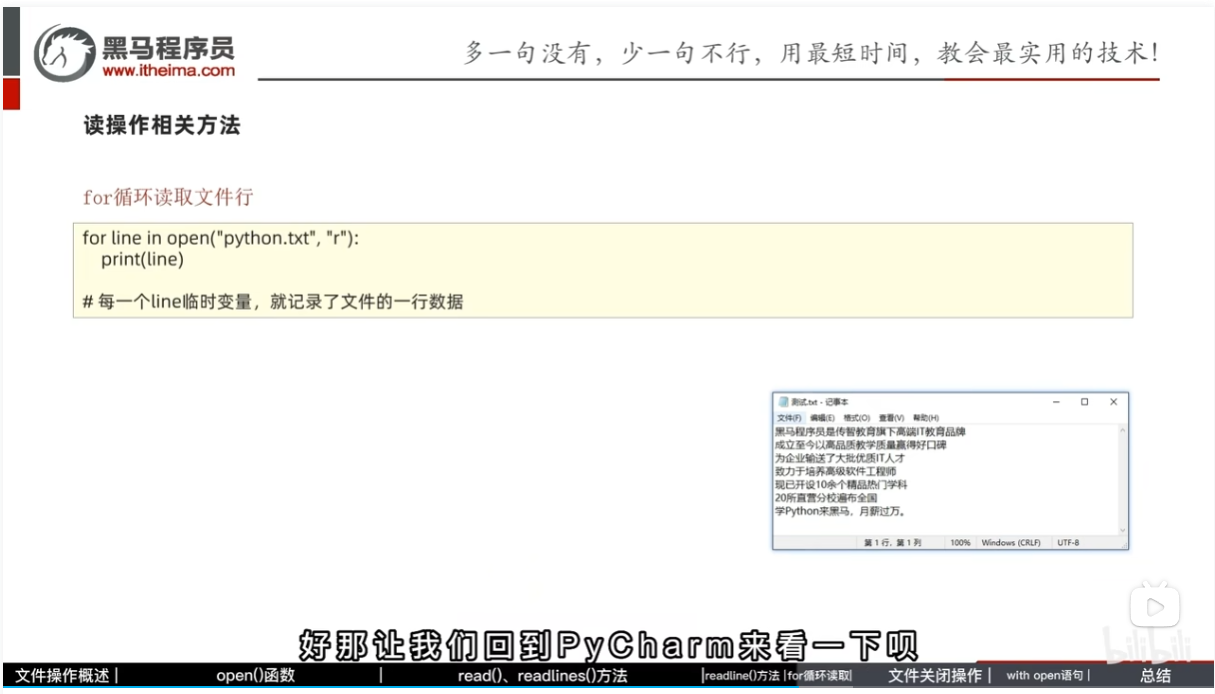This screenshot has width=1215, height=694.
Task: Click UTF-8 encoding in Notepad status bar
Action: (1068, 543)
